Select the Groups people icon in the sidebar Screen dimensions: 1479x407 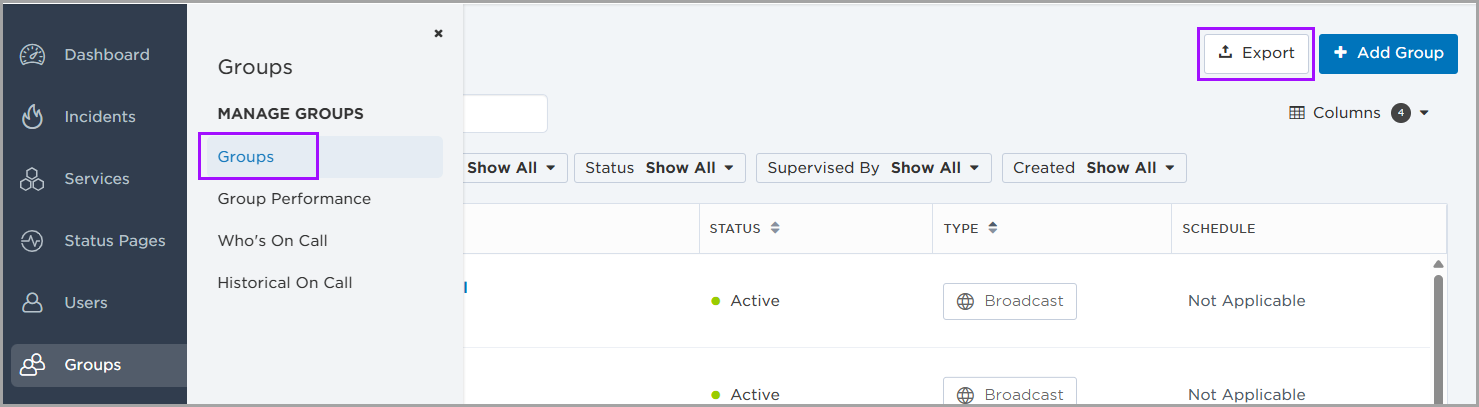click(x=33, y=365)
